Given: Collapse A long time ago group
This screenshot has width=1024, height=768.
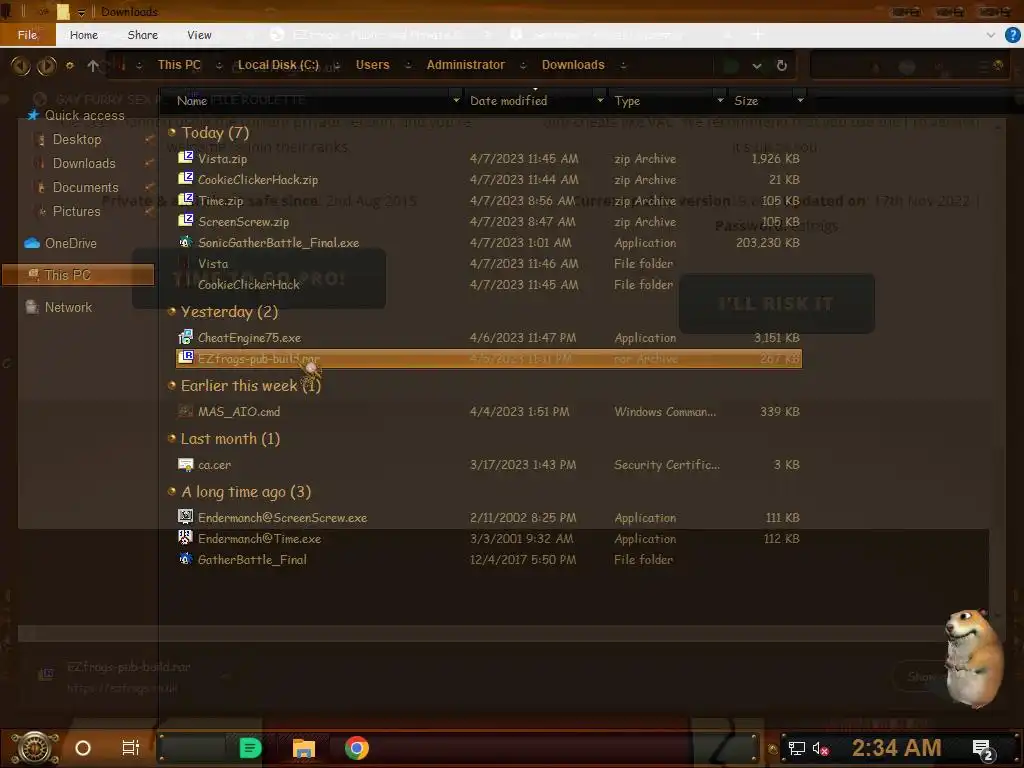Looking at the screenshot, I should 172,491.
